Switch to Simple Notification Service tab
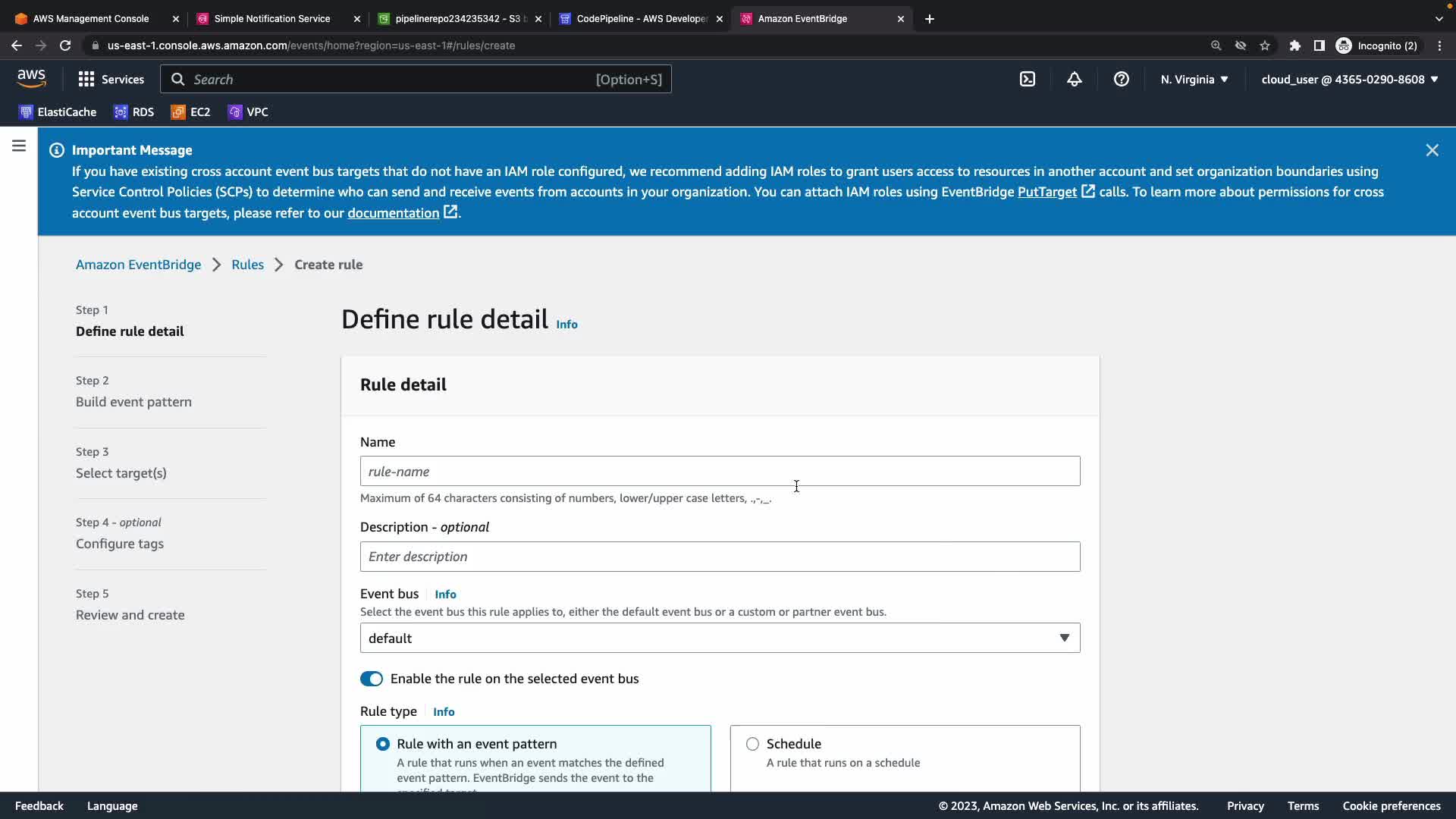Image resolution: width=1456 pixels, height=819 pixels. (x=271, y=19)
